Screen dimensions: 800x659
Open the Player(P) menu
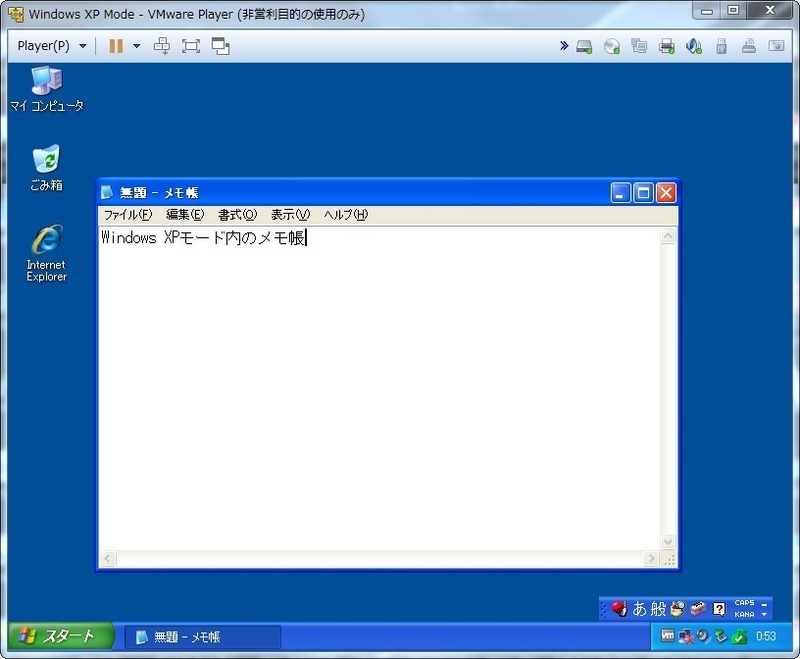[52, 46]
